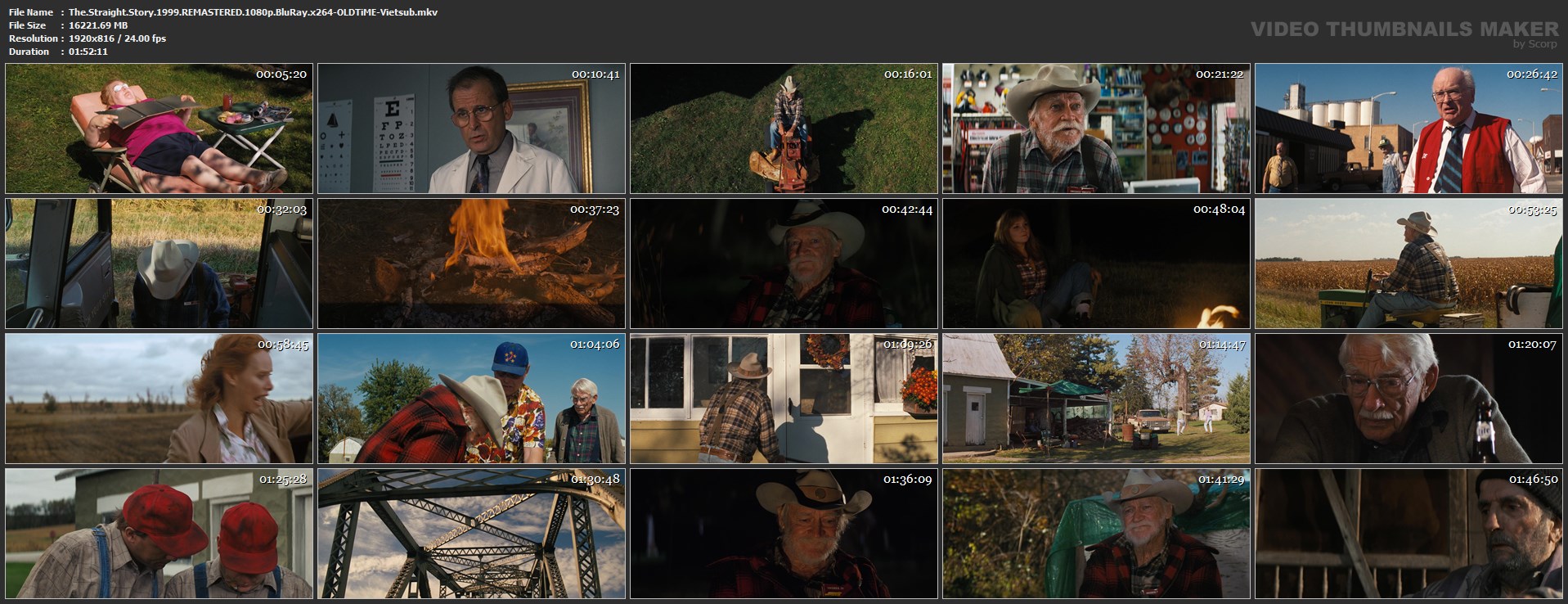1568x604 pixels.
Task: Choose the thumbnail stamped 00:26:42
Action: pyautogui.click(x=1409, y=128)
